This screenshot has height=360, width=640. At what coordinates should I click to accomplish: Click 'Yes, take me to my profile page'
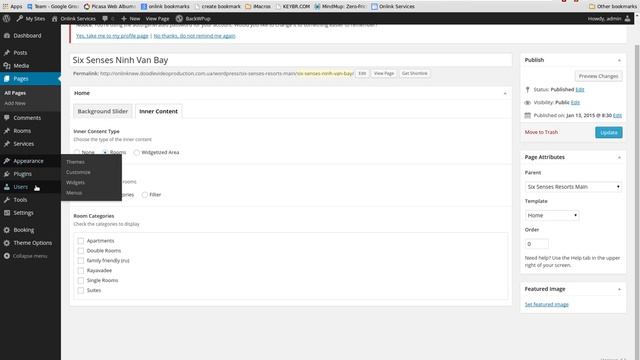coord(112,36)
